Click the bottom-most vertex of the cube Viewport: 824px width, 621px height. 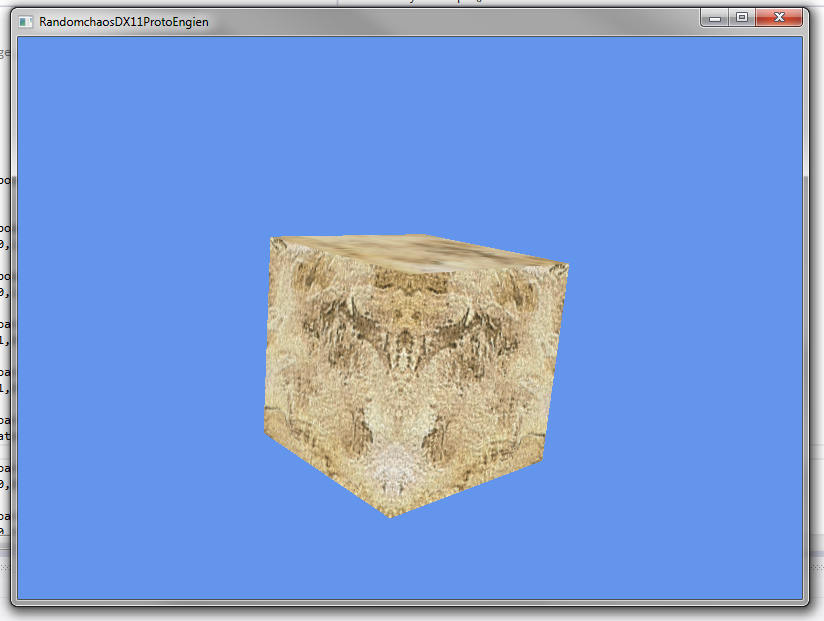(x=390, y=517)
